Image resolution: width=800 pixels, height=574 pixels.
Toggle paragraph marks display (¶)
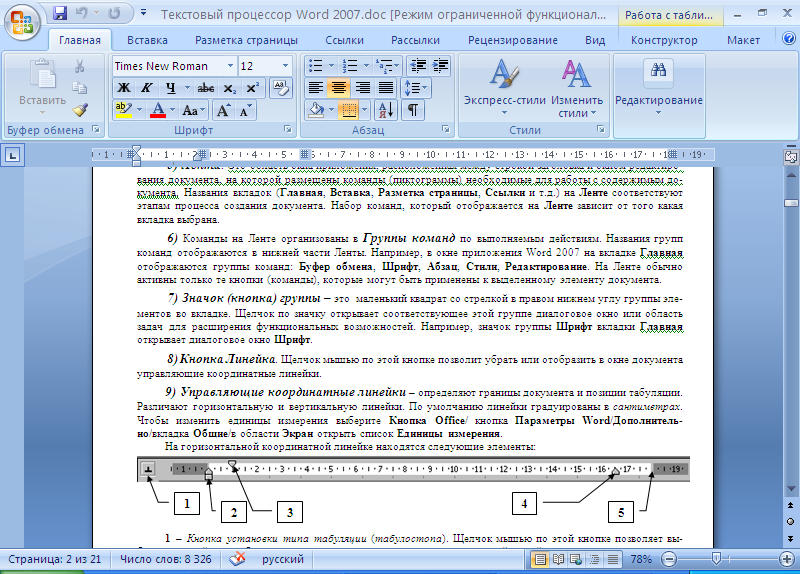click(413, 110)
